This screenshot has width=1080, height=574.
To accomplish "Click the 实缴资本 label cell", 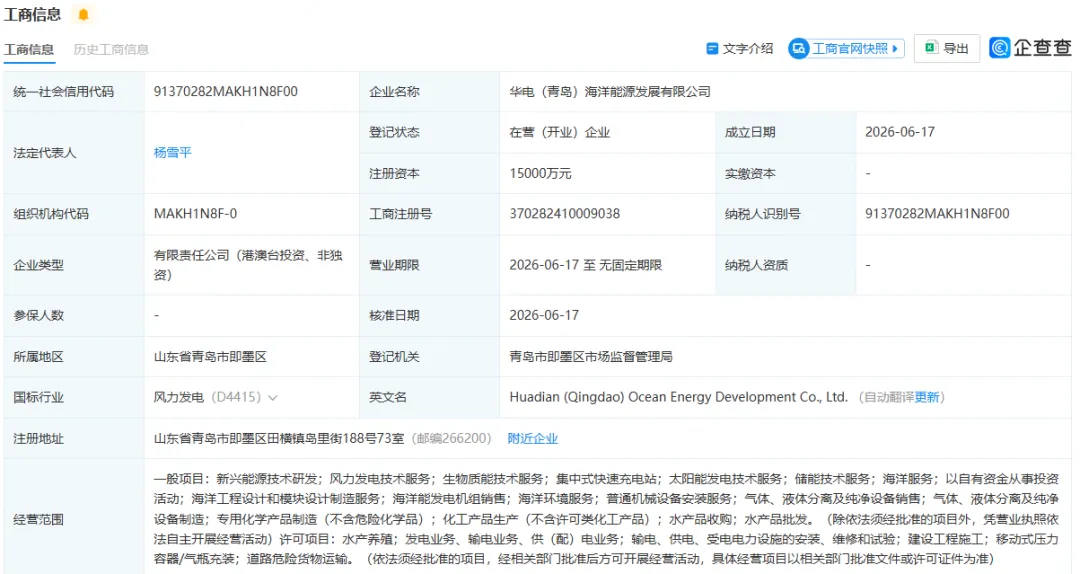I will point(785,174).
